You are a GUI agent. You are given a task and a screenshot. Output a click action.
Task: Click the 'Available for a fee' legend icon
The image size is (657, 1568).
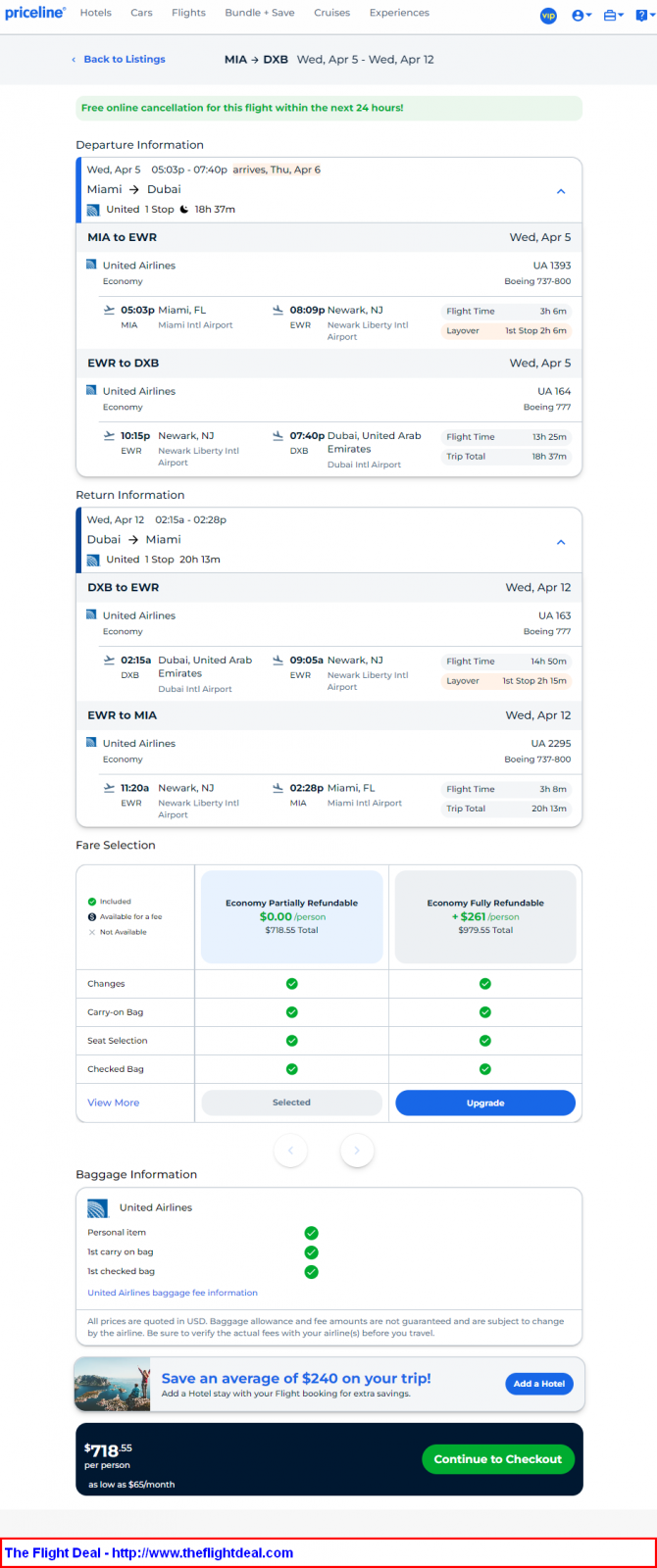[x=92, y=917]
